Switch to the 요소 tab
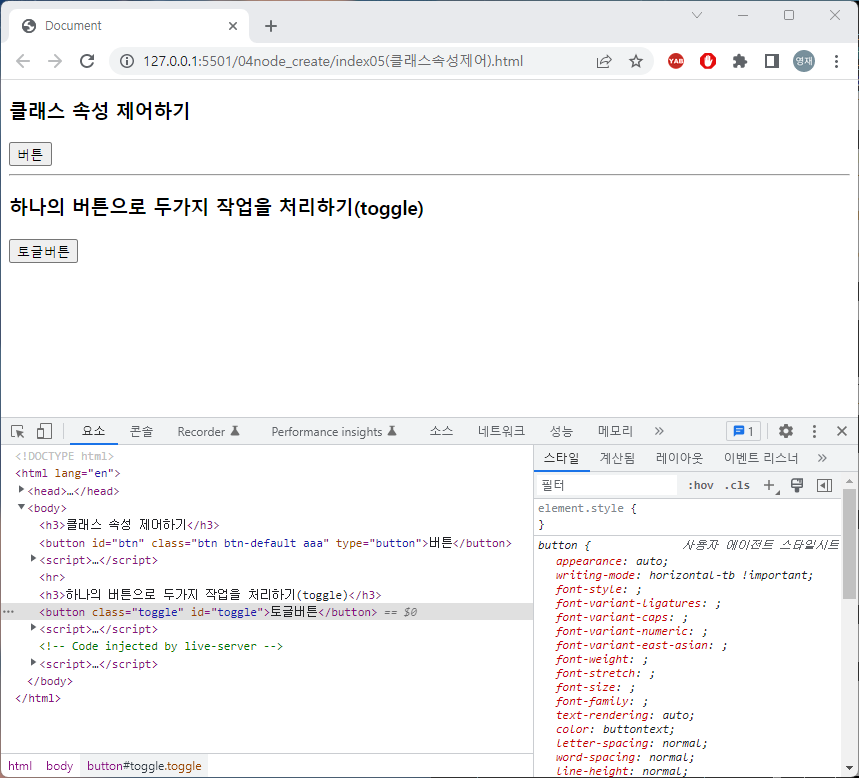The height and width of the screenshot is (778, 859). (93, 431)
